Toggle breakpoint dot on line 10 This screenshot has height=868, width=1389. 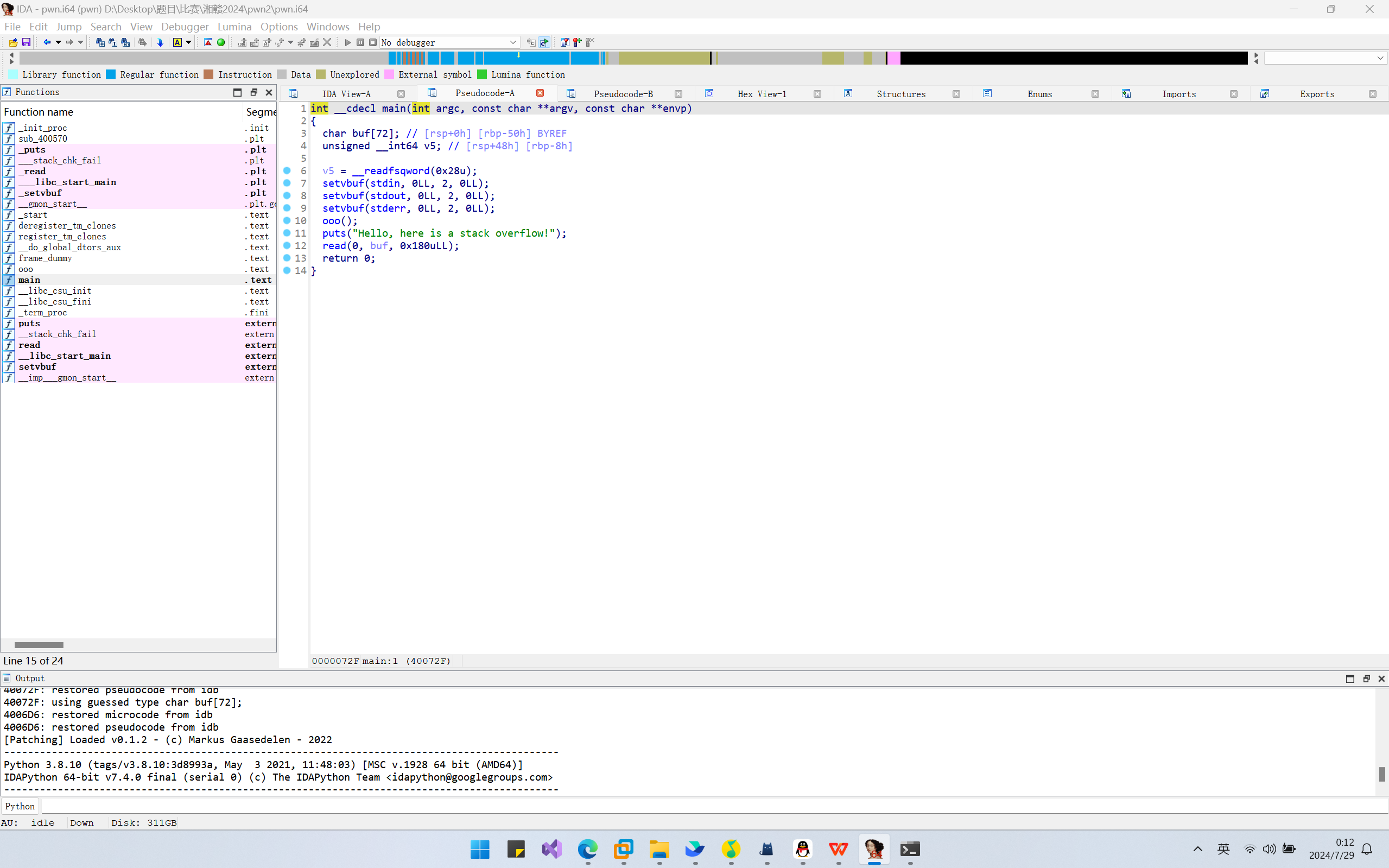click(287, 220)
